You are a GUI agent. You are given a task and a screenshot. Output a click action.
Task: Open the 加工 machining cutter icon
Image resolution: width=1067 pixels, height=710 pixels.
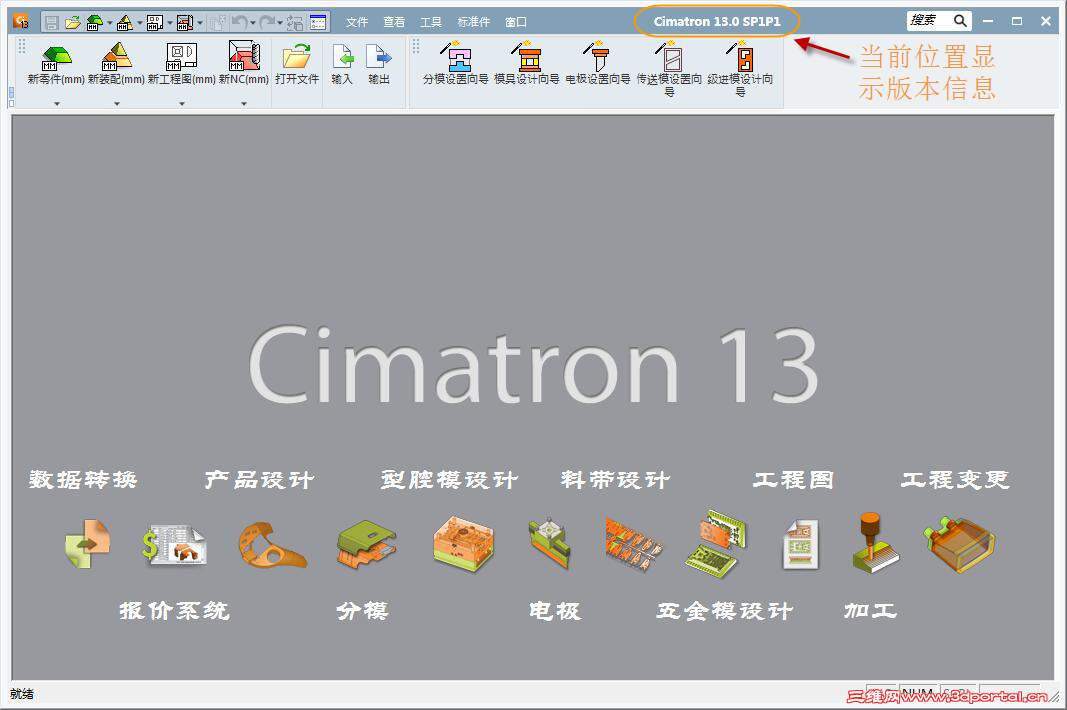pos(875,543)
